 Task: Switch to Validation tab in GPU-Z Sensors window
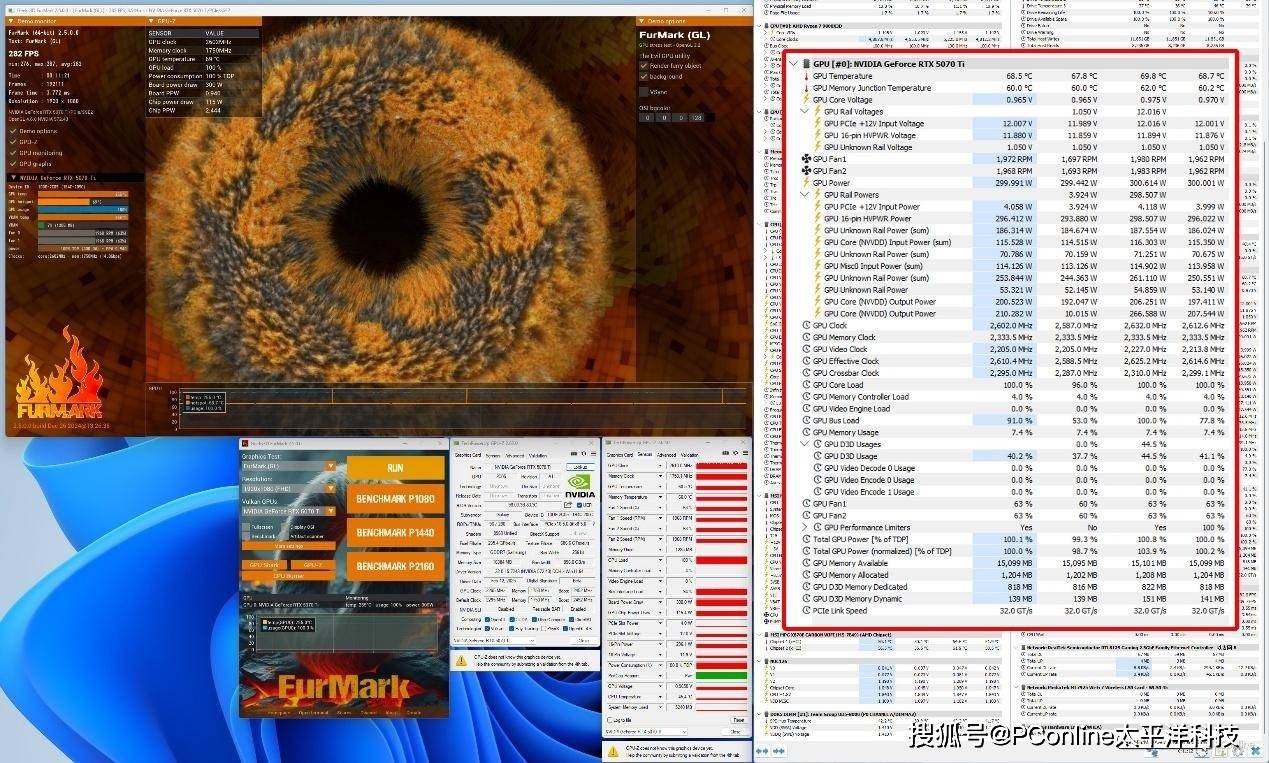click(689, 455)
